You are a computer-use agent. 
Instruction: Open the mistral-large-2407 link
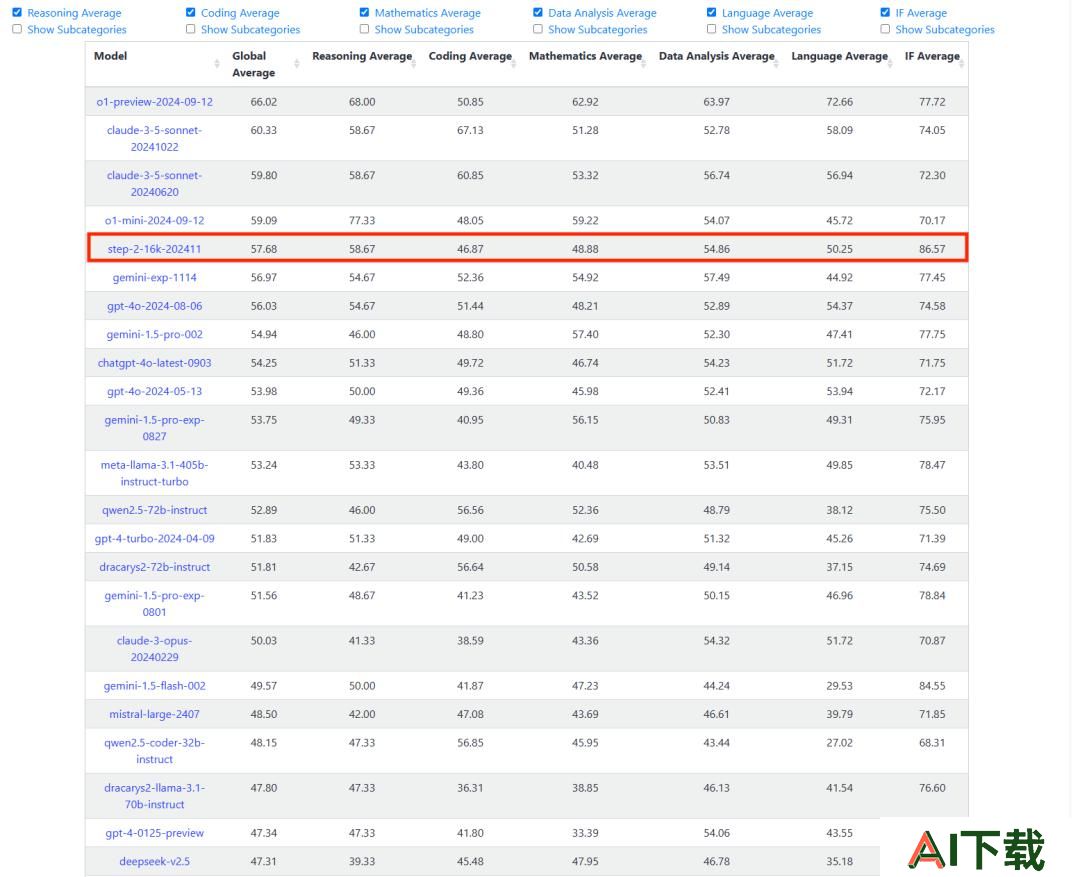[x=154, y=714]
